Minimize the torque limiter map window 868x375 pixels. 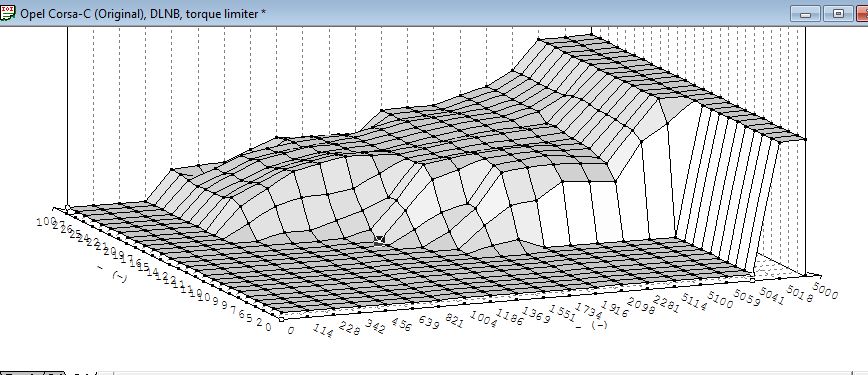pyautogui.click(x=805, y=14)
